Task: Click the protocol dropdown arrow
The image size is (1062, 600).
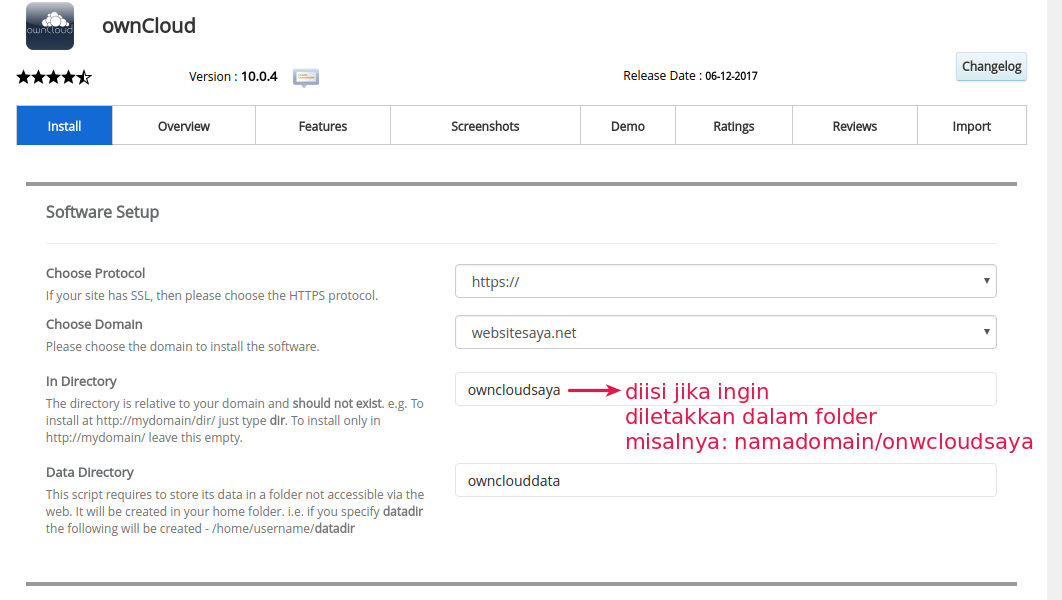Action: [x=984, y=281]
